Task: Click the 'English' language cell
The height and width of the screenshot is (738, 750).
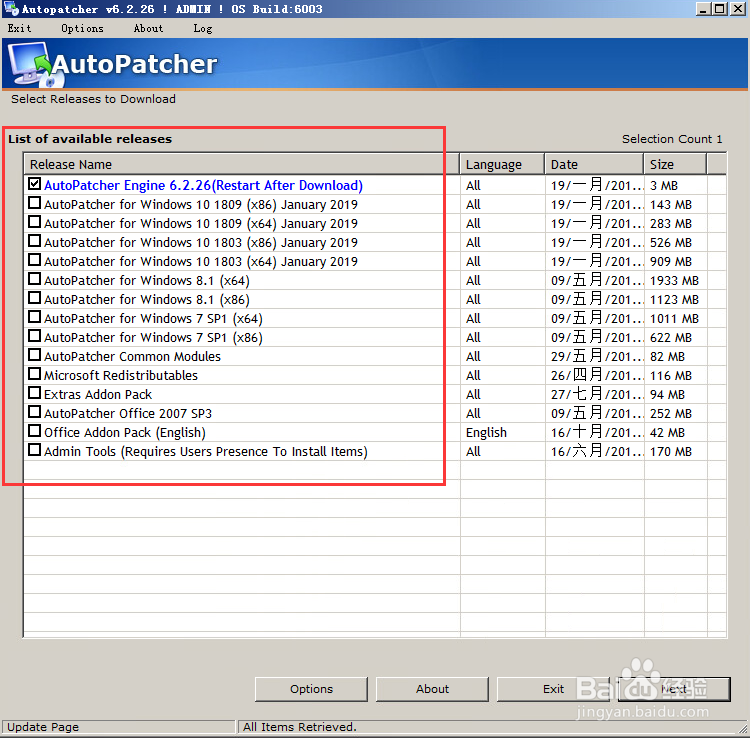Action: [486, 432]
